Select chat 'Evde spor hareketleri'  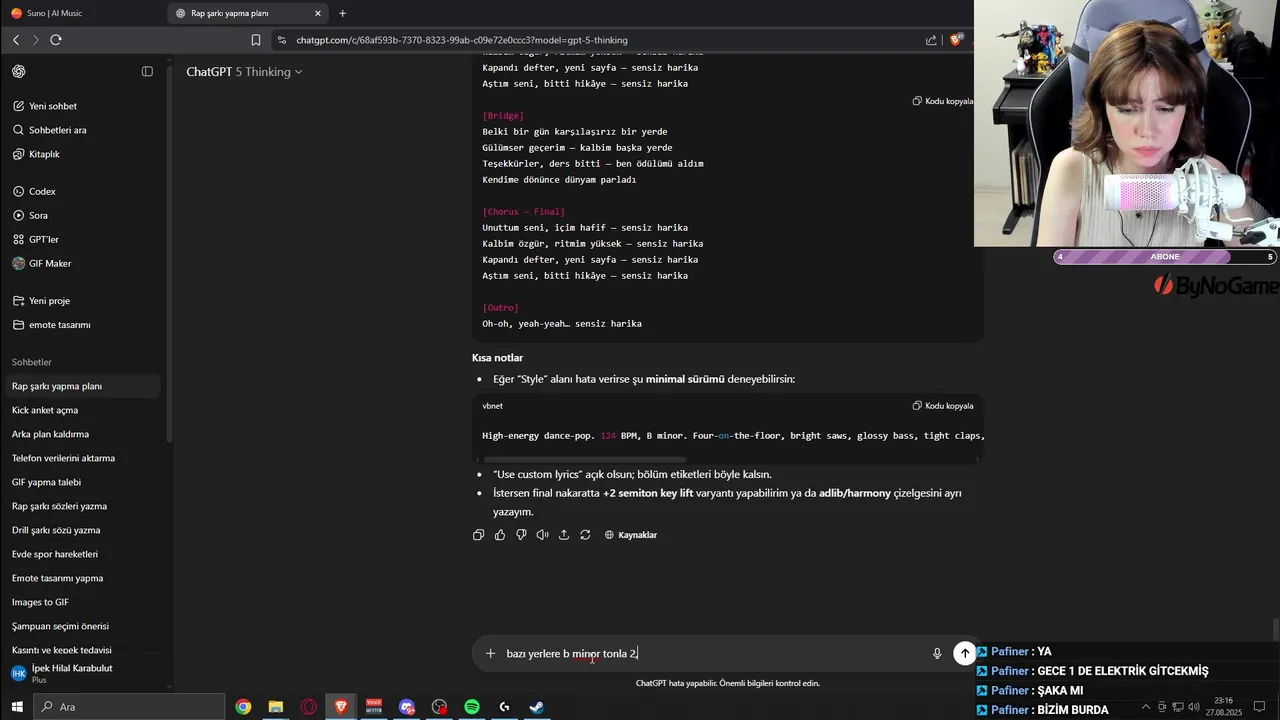[x=84, y=554]
